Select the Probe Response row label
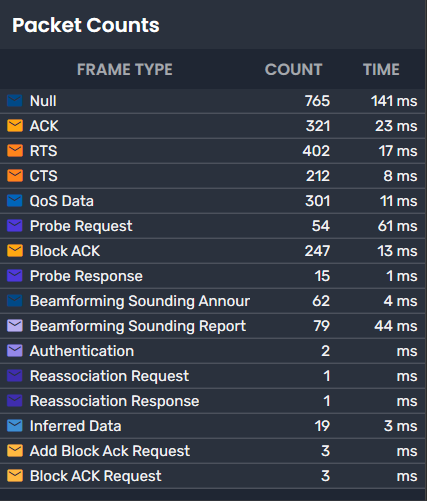Viewport: 427px width, 501px height. coord(86,276)
